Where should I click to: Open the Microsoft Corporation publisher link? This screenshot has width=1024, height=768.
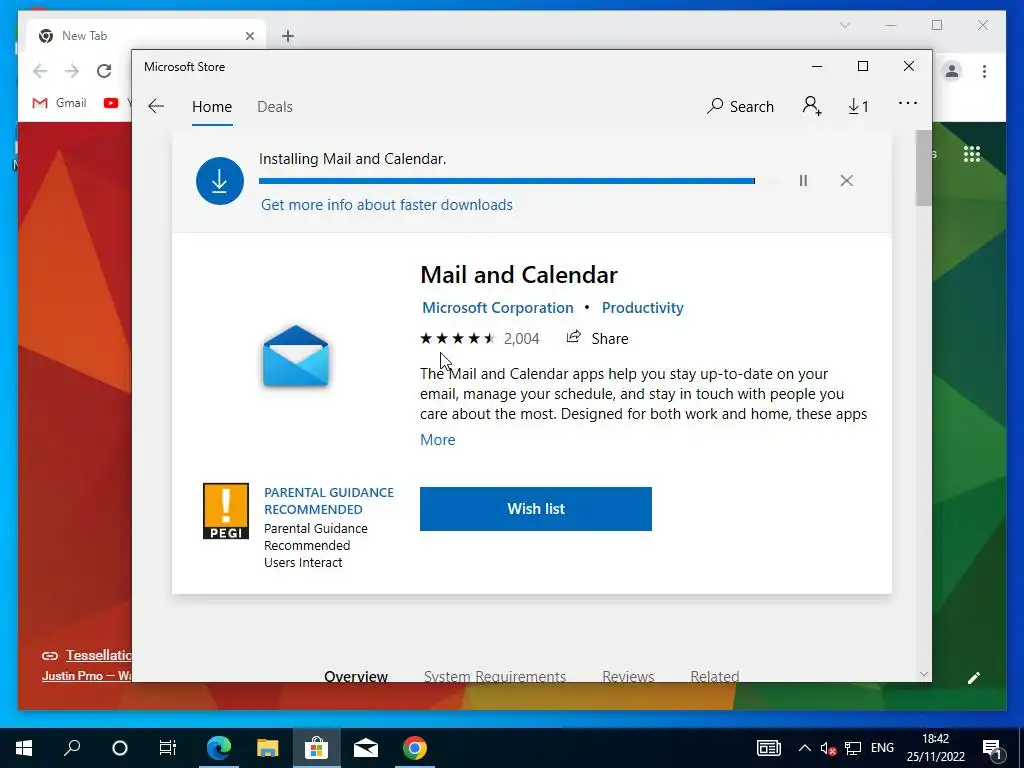(x=498, y=308)
